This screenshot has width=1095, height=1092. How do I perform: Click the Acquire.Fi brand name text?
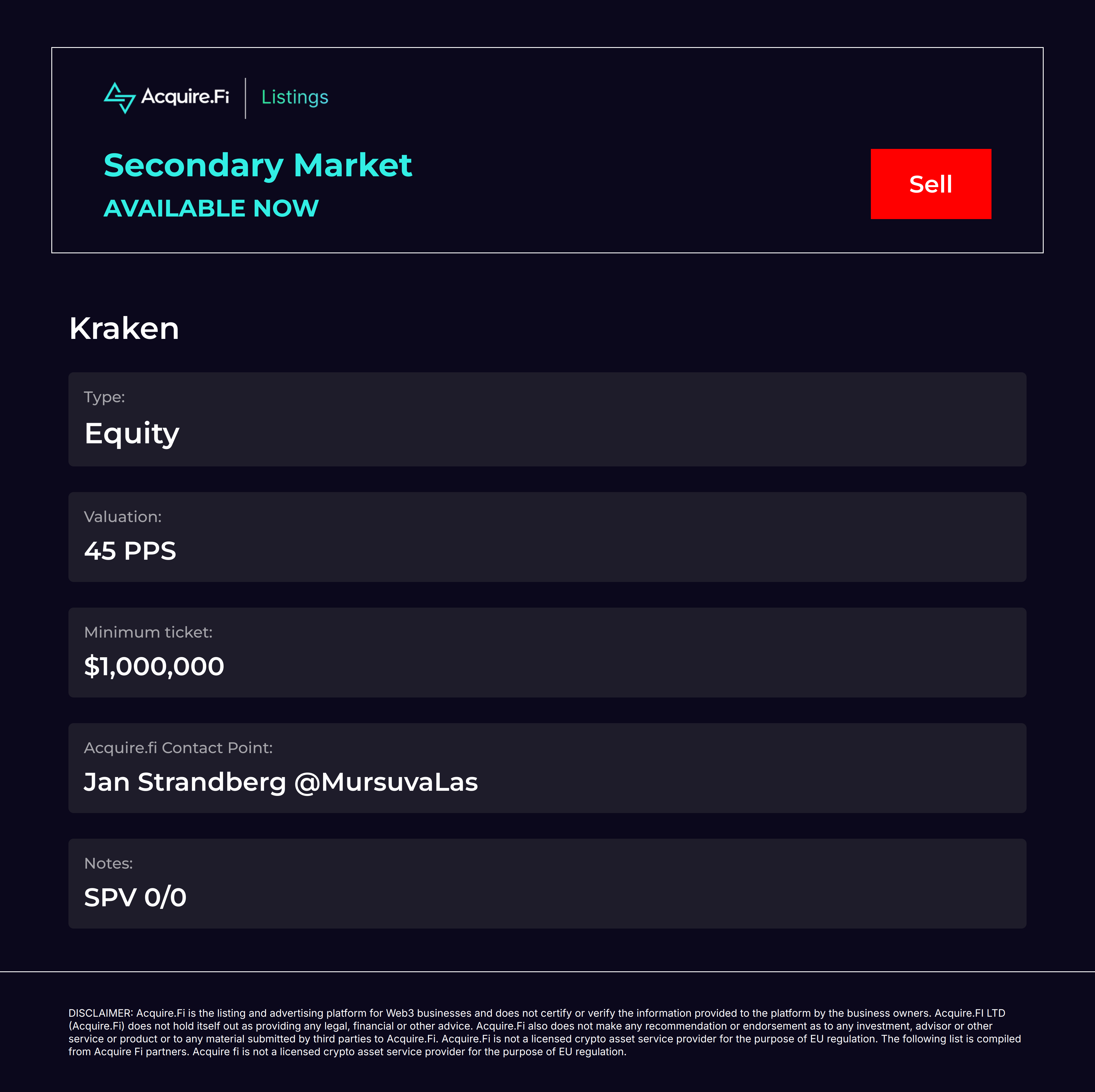coord(185,96)
